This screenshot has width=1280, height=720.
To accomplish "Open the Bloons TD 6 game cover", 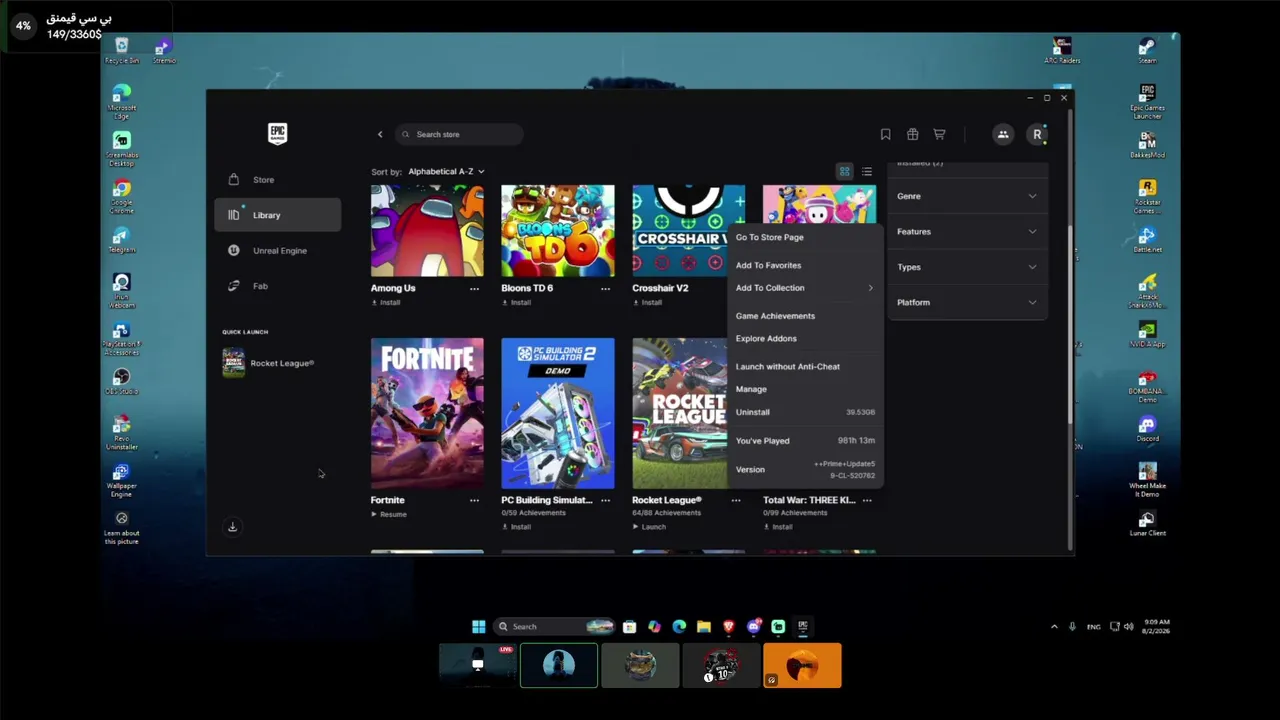I will (x=558, y=230).
